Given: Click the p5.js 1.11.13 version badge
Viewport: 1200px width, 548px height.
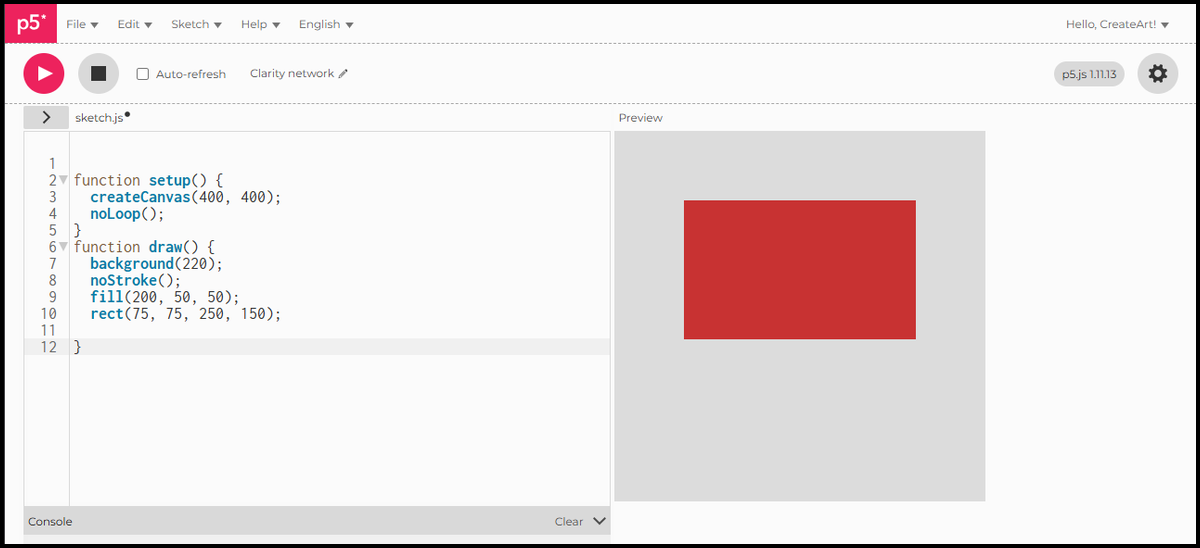Looking at the screenshot, I should [x=1090, y=74].
